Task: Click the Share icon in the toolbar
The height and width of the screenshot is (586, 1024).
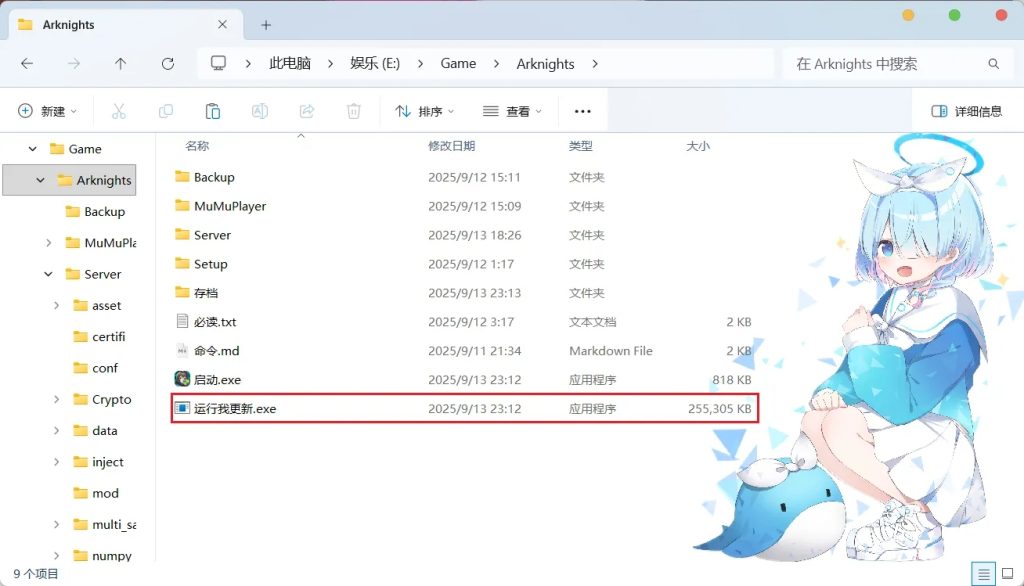Action: tap(306, 111)
